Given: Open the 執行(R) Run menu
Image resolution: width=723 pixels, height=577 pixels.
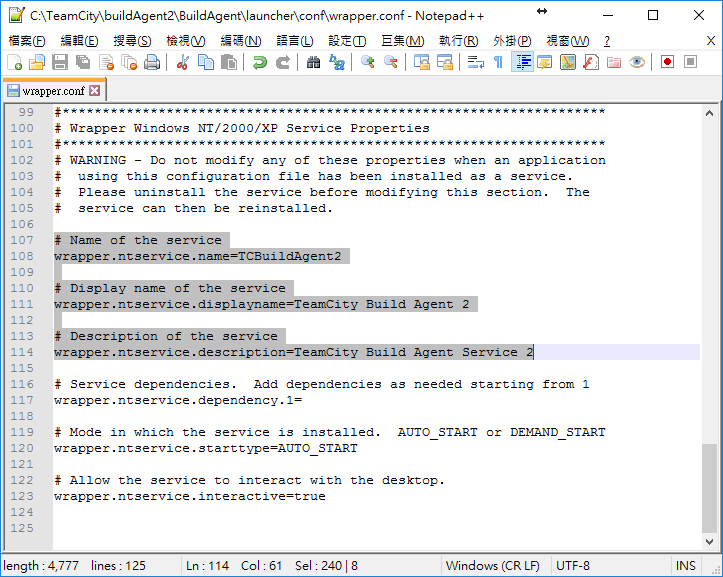Looking at the screenshot, I should click(458, 41).
